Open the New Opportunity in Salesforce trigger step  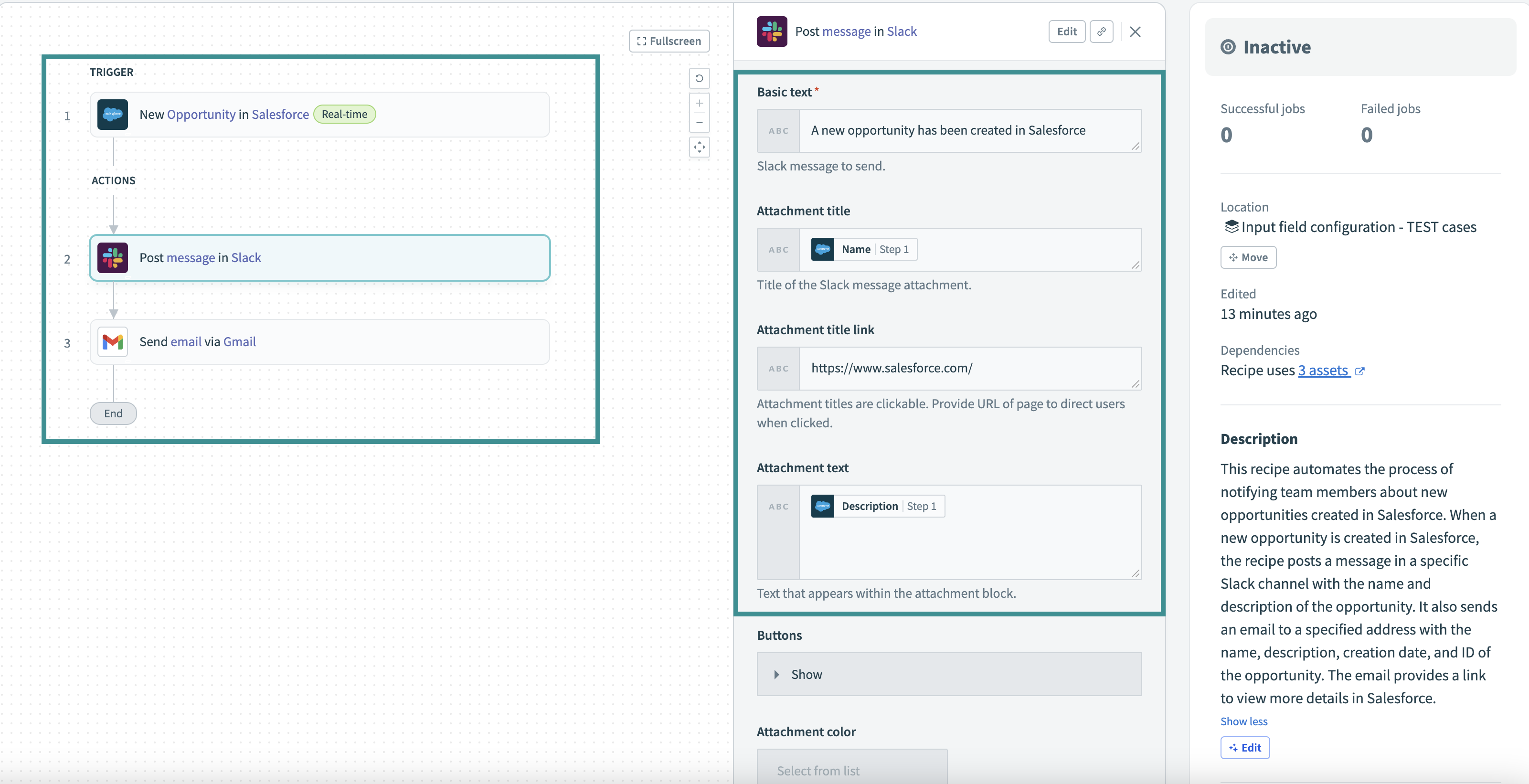click(x=320, y=115)
